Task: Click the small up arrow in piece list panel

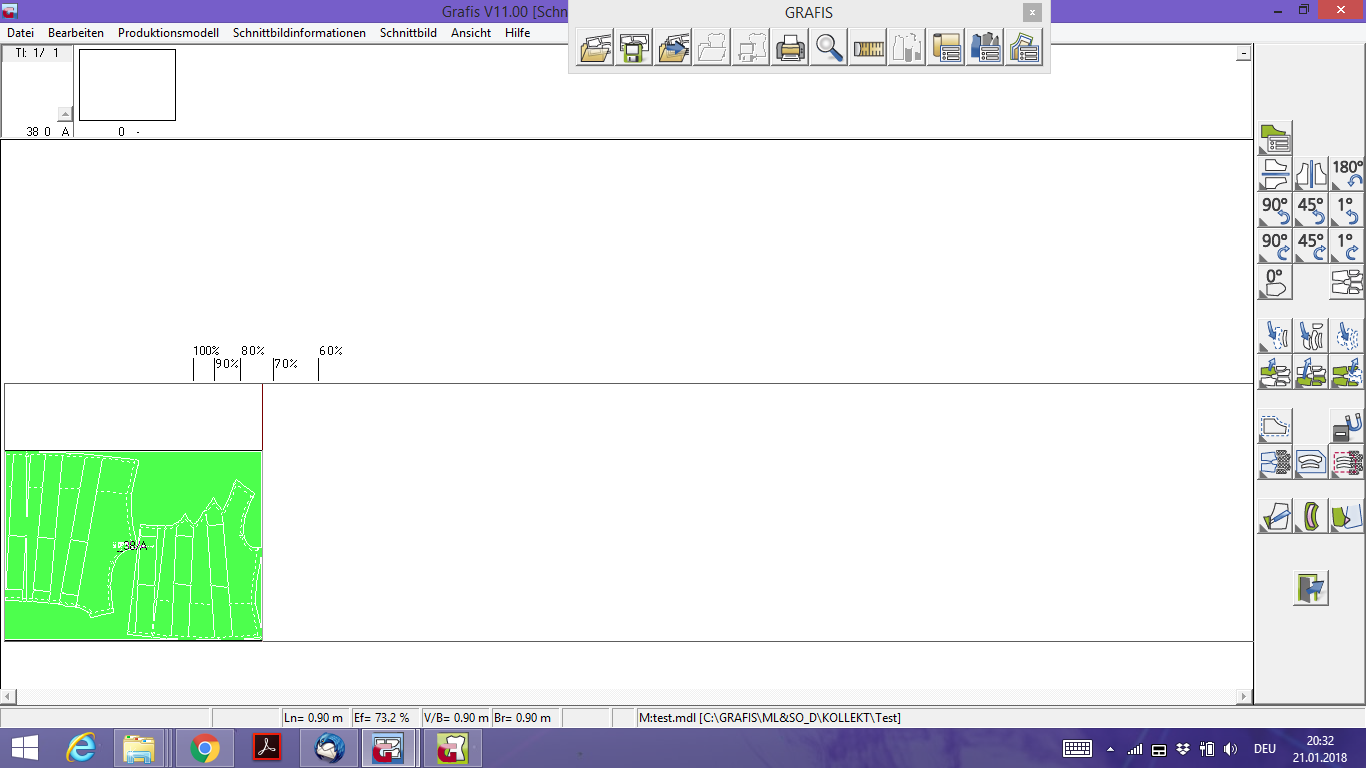Action: 65,114
